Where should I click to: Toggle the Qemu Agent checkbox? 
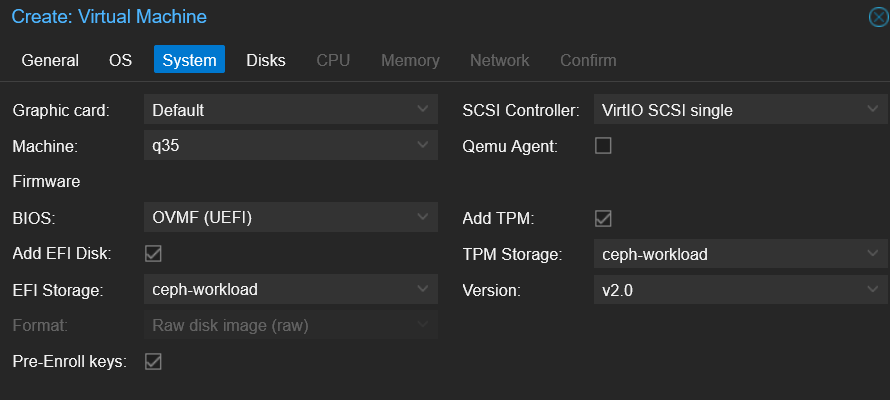pyautogui.click(x=603, y=146)
